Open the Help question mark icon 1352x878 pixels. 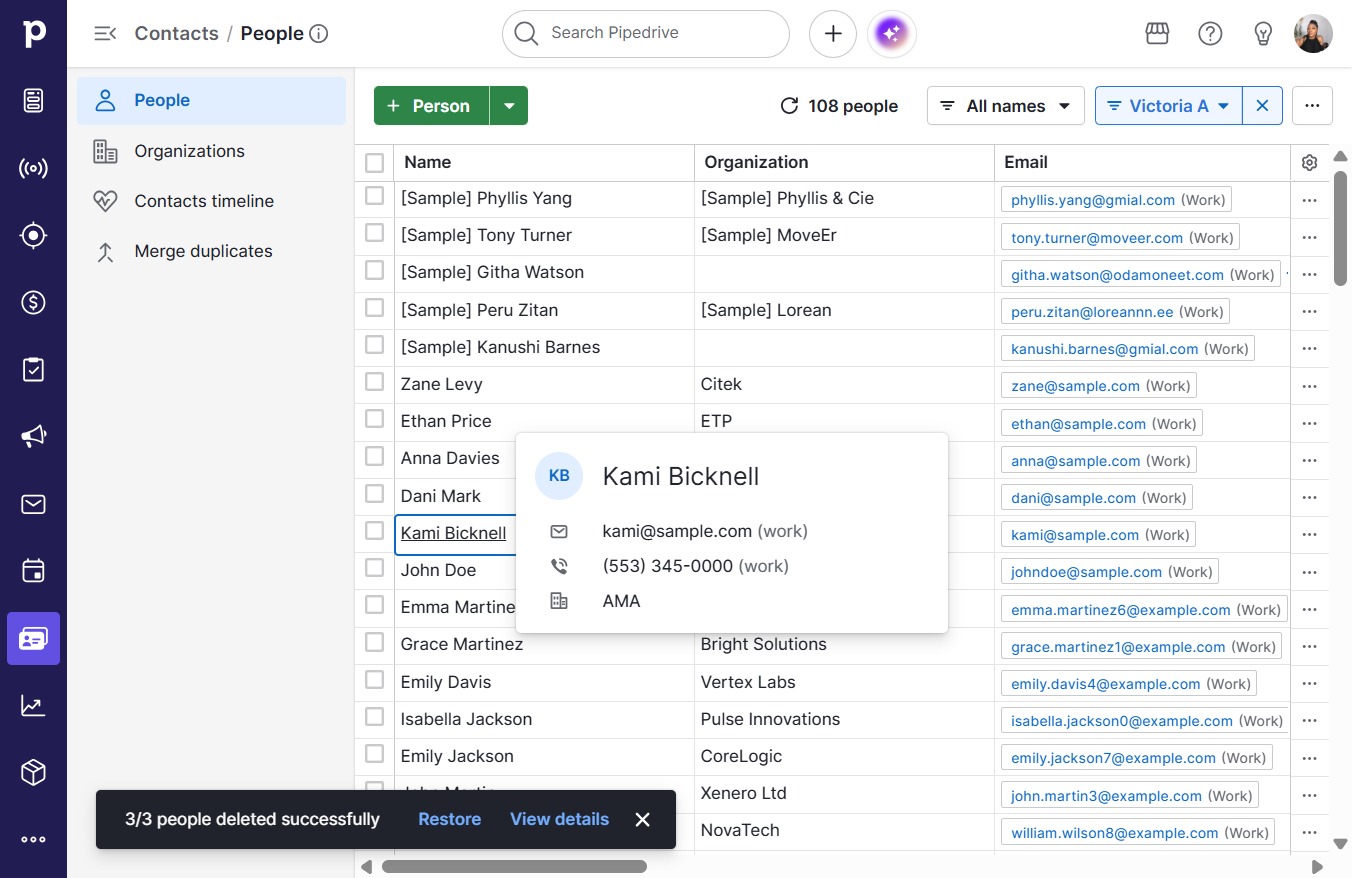(1210, 34)
